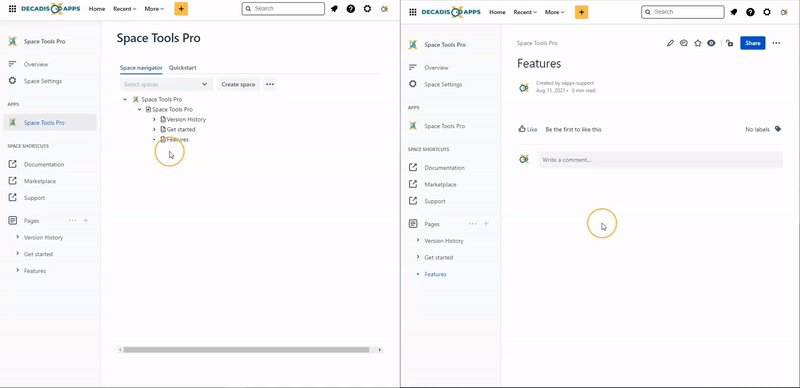Open Overview in left window sidebar
The width and height of the screenshot is (800, 388).
tap(36, 64)
